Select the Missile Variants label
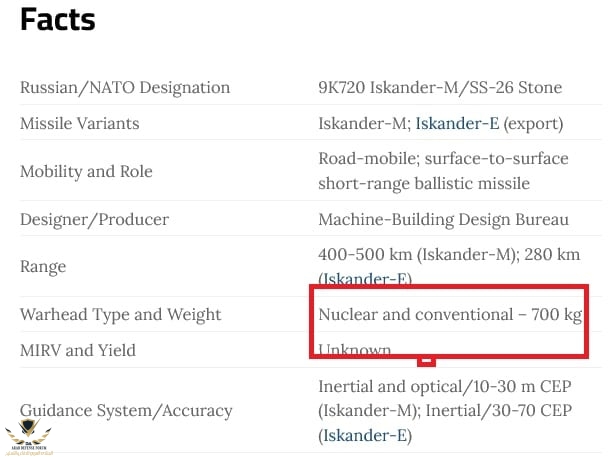 80,124
